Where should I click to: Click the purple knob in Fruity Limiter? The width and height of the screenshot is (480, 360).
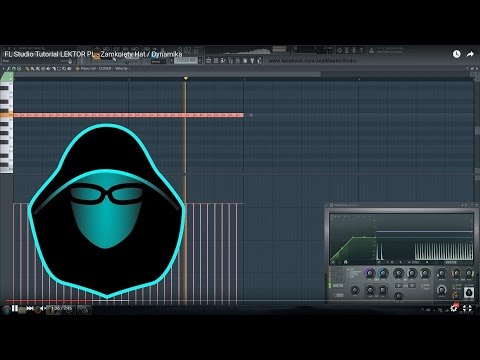(369, 273)
